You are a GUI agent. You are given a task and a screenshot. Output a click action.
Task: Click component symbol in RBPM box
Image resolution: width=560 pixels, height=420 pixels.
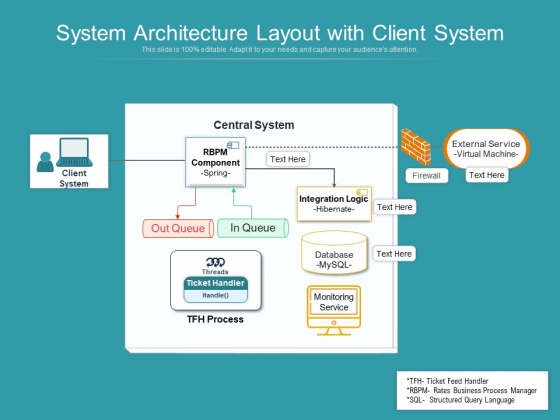click(233, 145)
